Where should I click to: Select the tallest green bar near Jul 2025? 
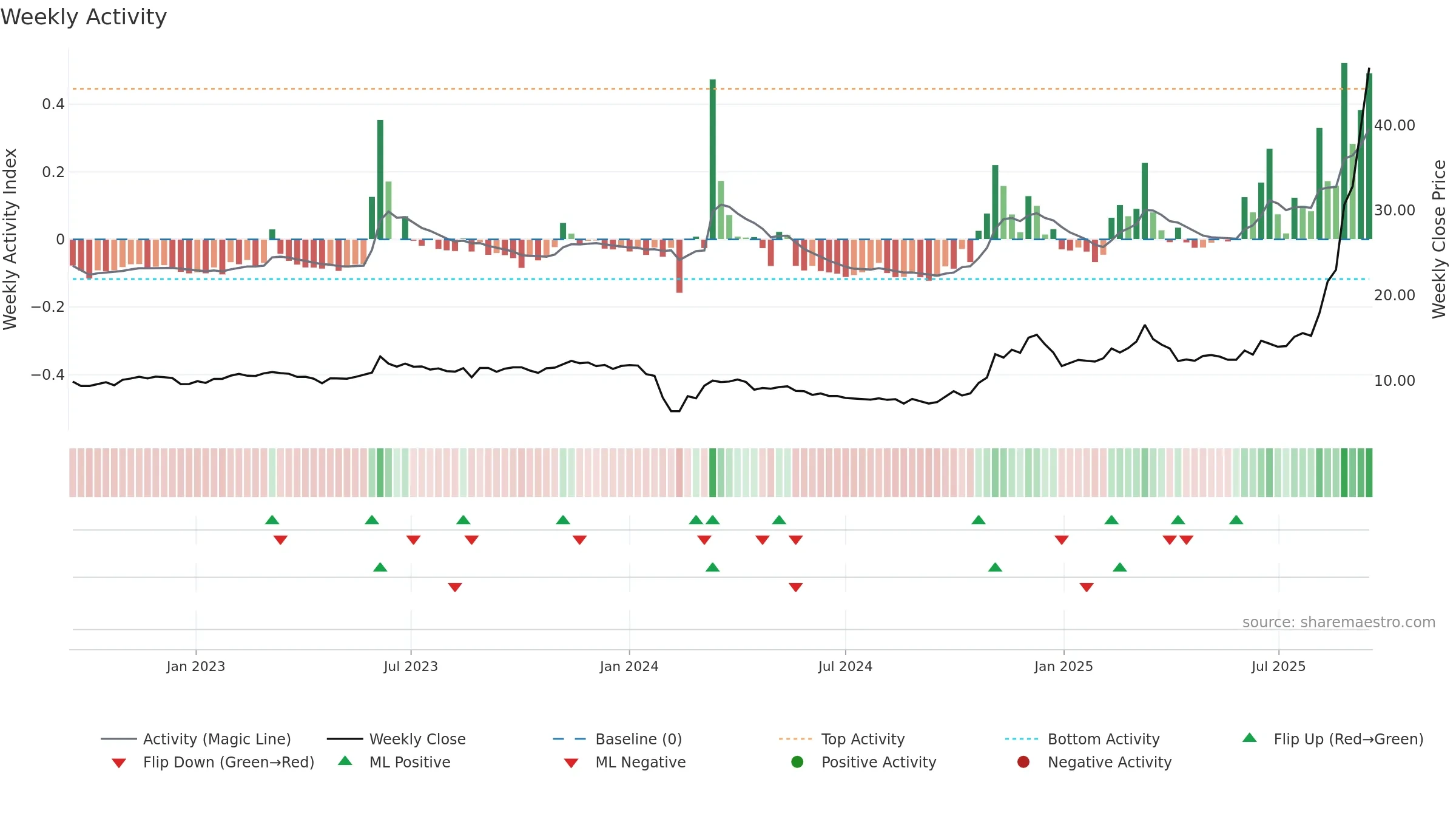[x=1344, y=151]
